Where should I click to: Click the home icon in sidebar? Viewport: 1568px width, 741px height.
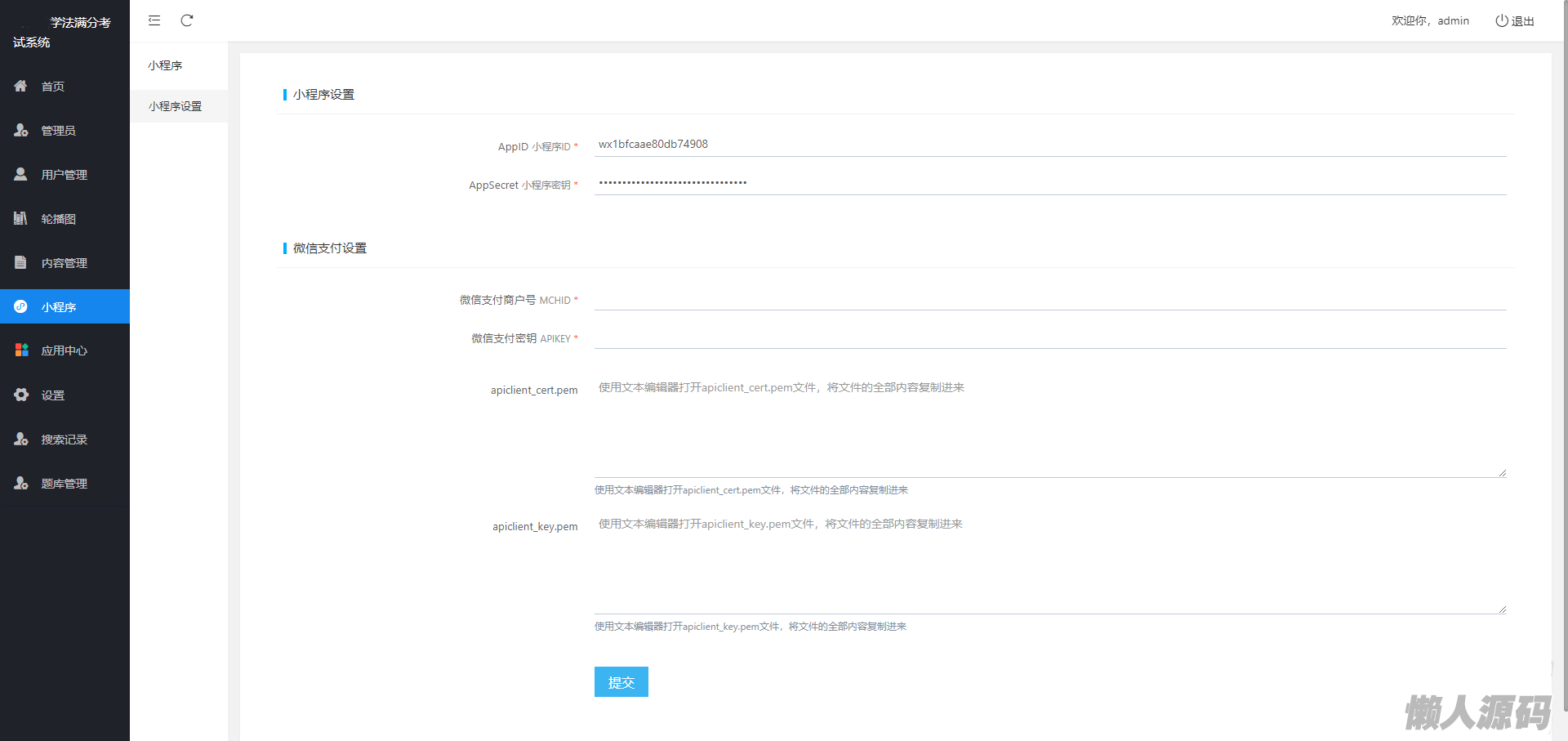point(21,86)
